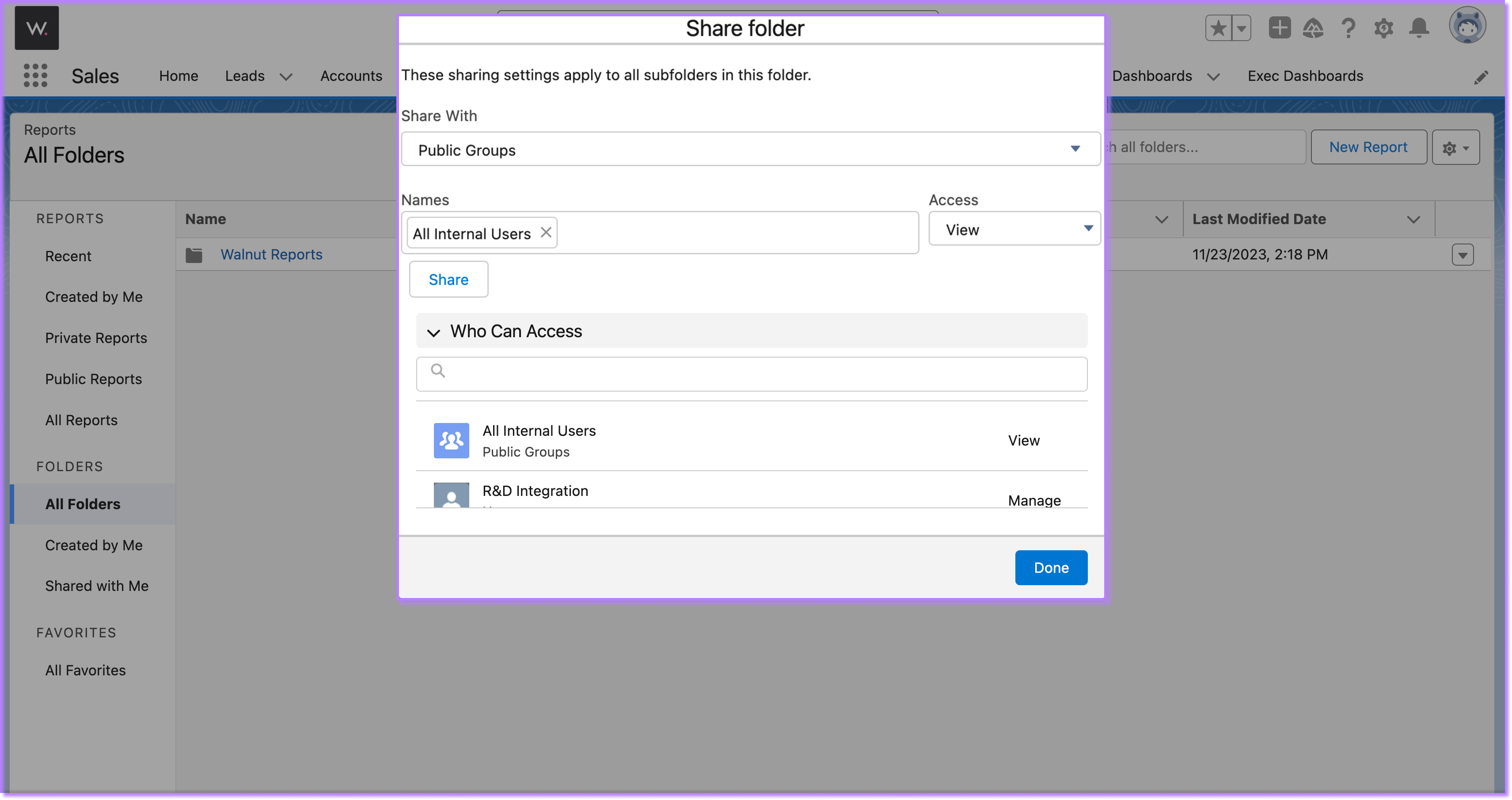Click the pencil edit navigation icon
This screenshot has height=800, width=1512.
pos(1481,77)
